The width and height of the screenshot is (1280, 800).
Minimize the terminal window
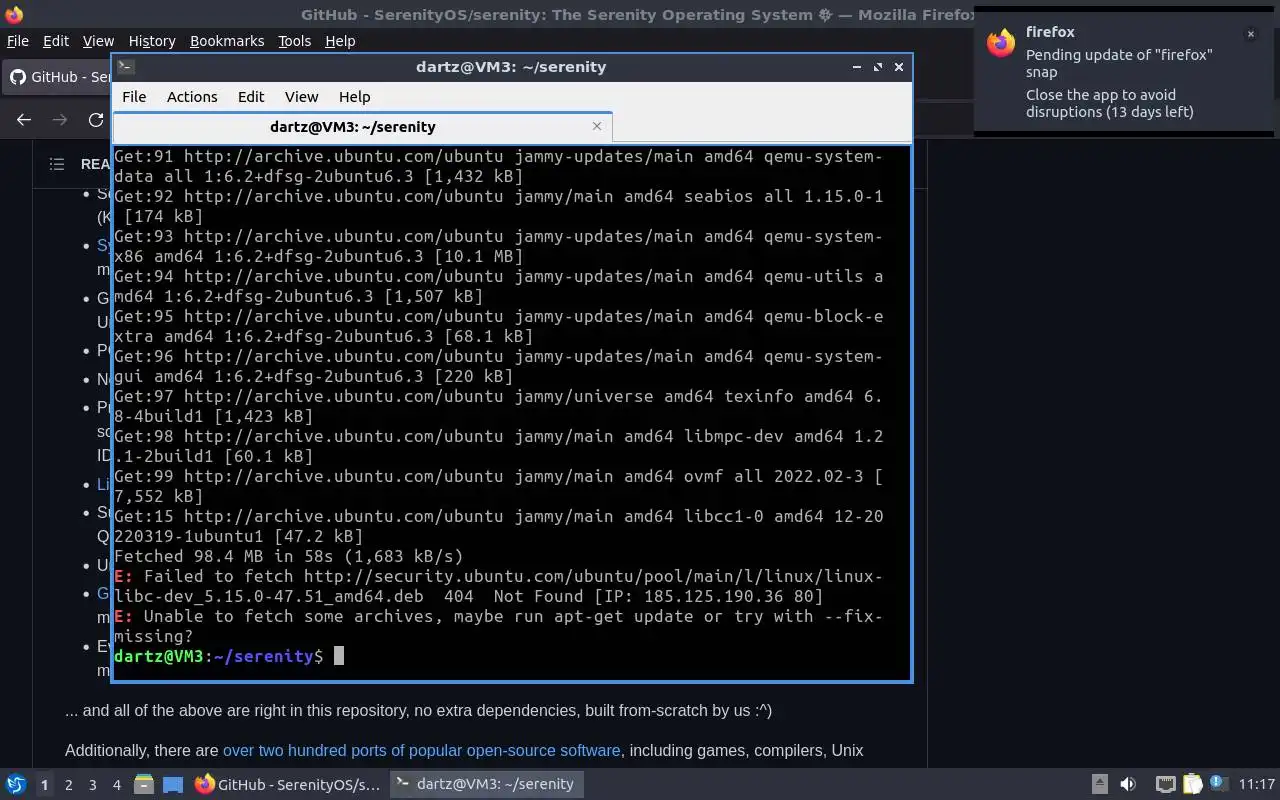pos(857,67)
